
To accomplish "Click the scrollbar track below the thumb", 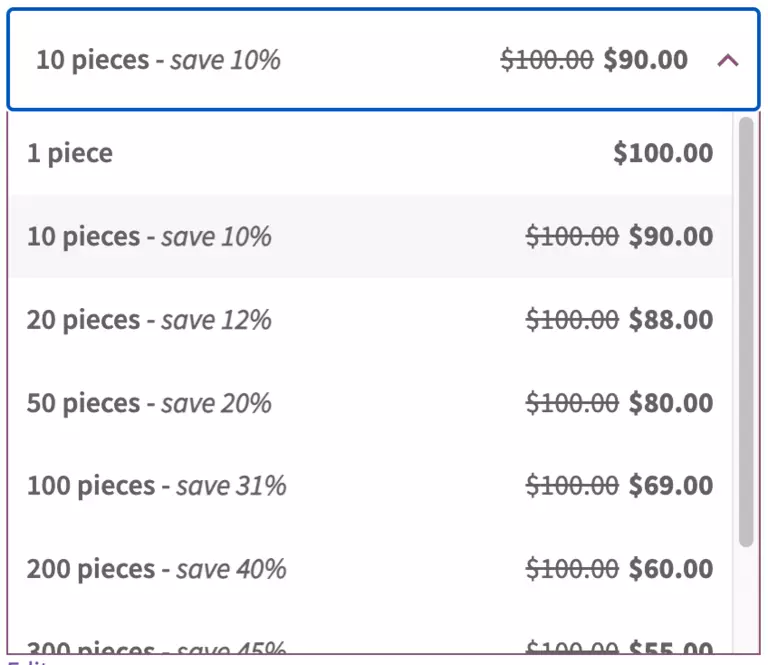I will click(x=745, y=600).
